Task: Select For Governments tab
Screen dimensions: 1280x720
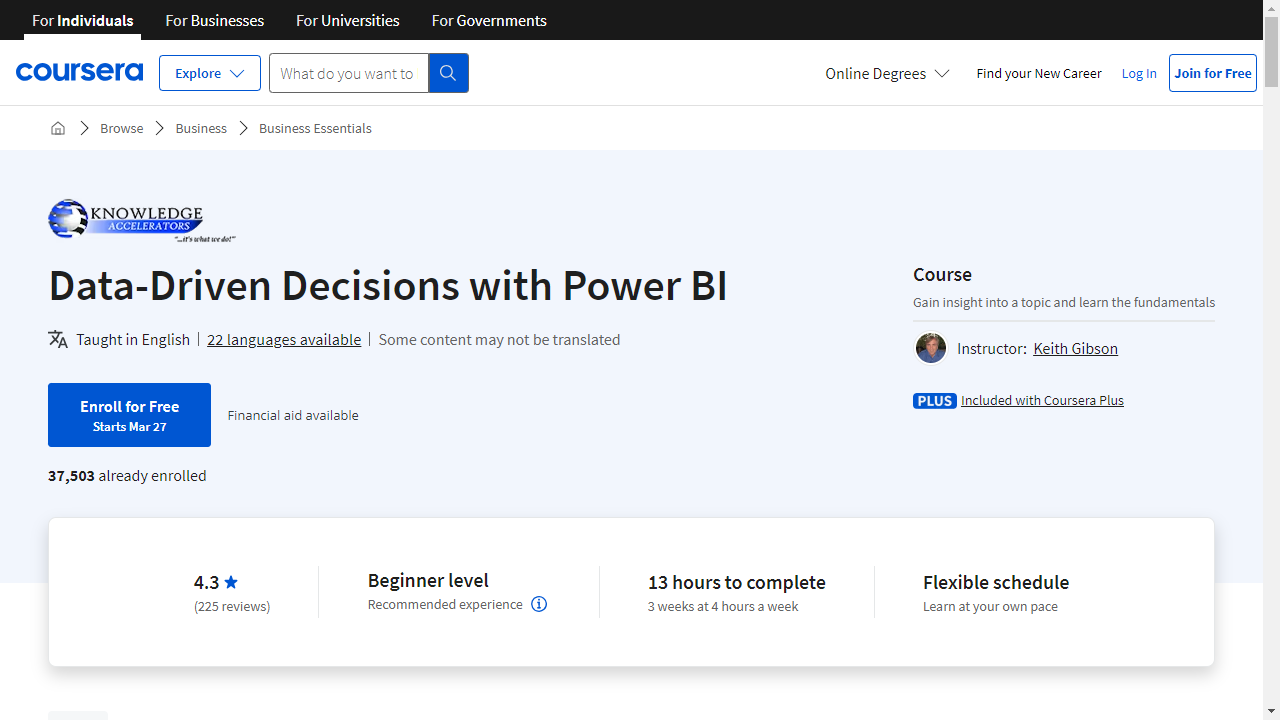Action: tap(489, 20)
